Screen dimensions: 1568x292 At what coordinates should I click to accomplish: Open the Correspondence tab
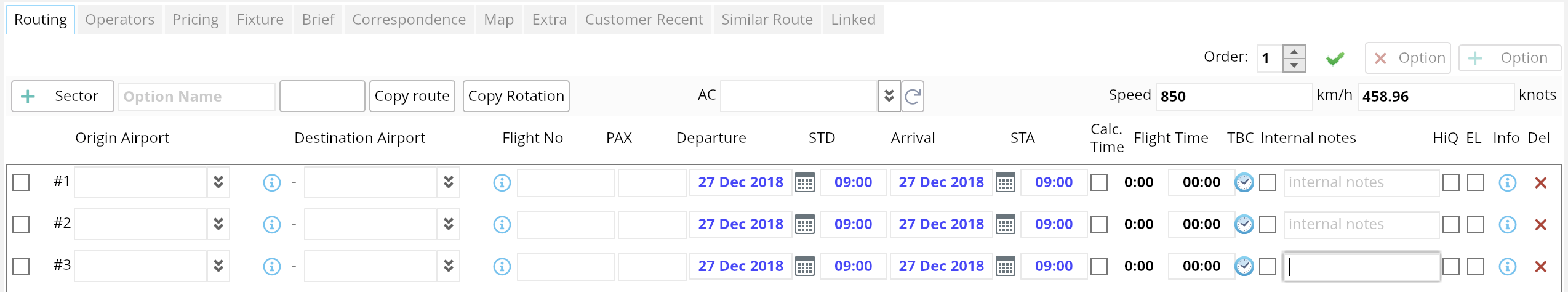coord(409,20)
